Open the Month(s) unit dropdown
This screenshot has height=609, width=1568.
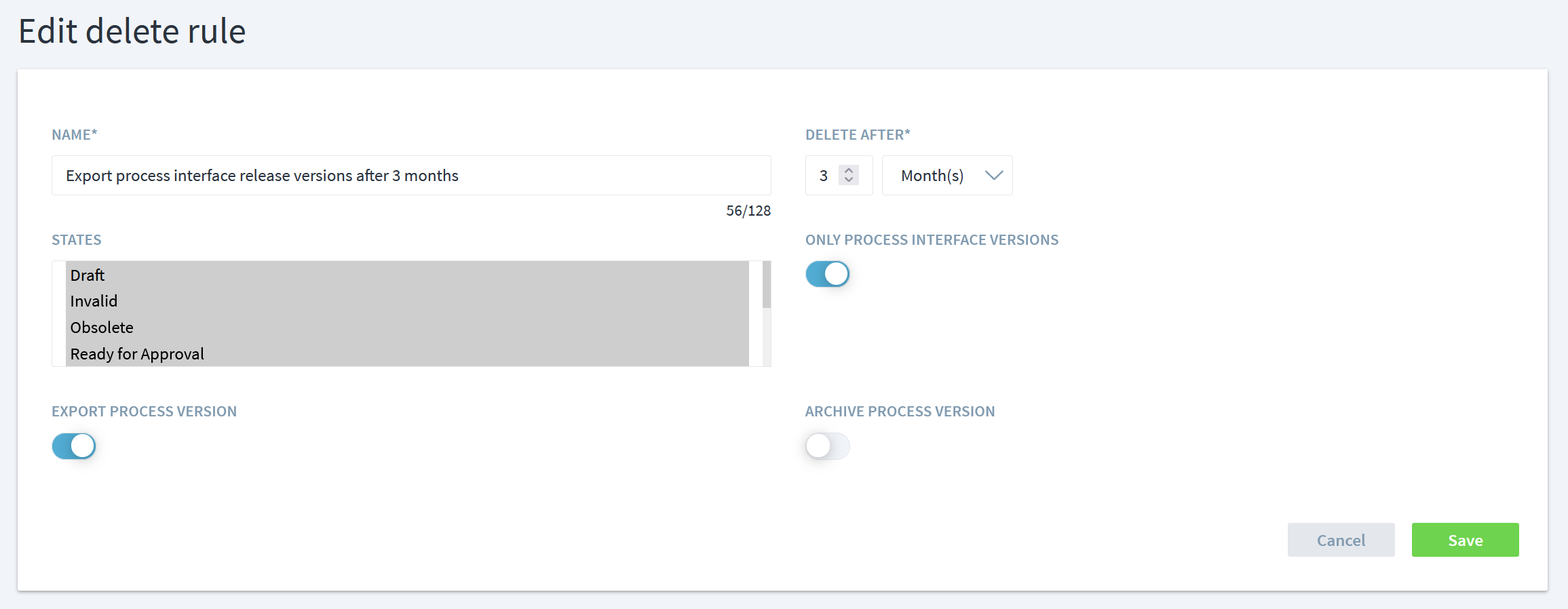click(947, 176)
